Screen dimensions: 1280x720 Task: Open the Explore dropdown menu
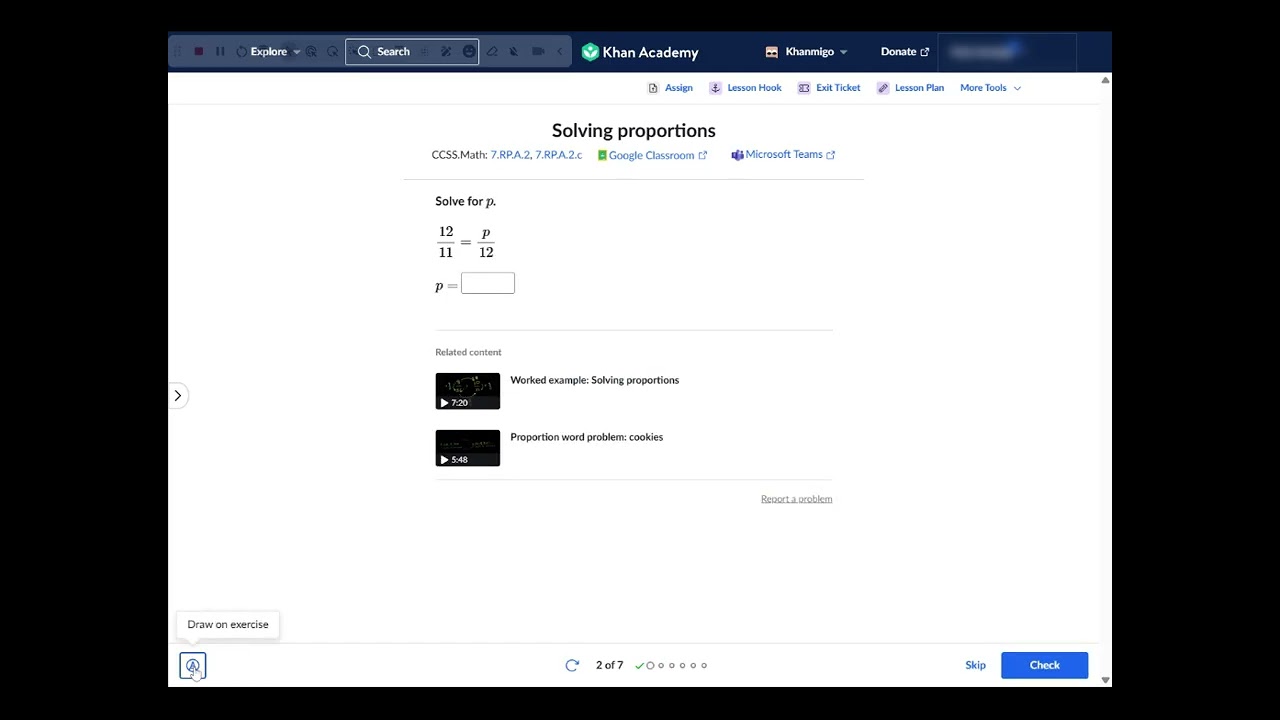(x=275, y=52)
